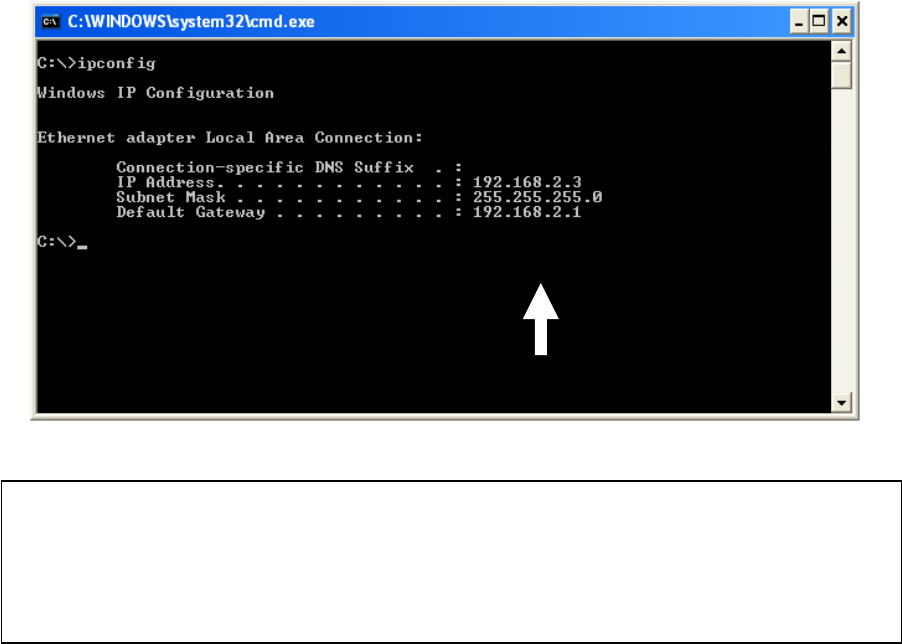The height and width of the screenshot is (644, 902).
Task: Click the IP address value 192.168.2.3
Action: click(x=527, y=182)
